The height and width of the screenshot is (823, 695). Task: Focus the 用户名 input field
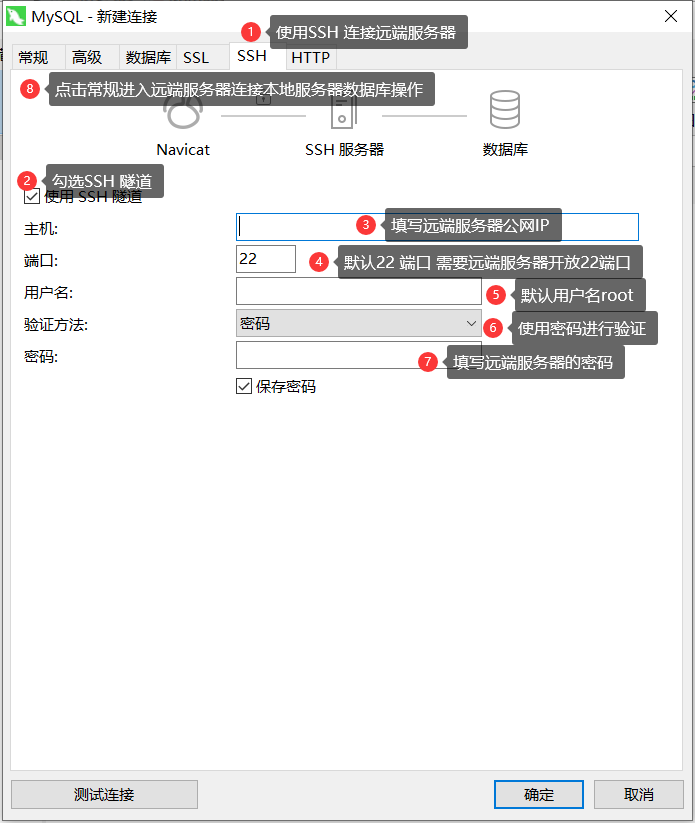[x=359, y=291]
